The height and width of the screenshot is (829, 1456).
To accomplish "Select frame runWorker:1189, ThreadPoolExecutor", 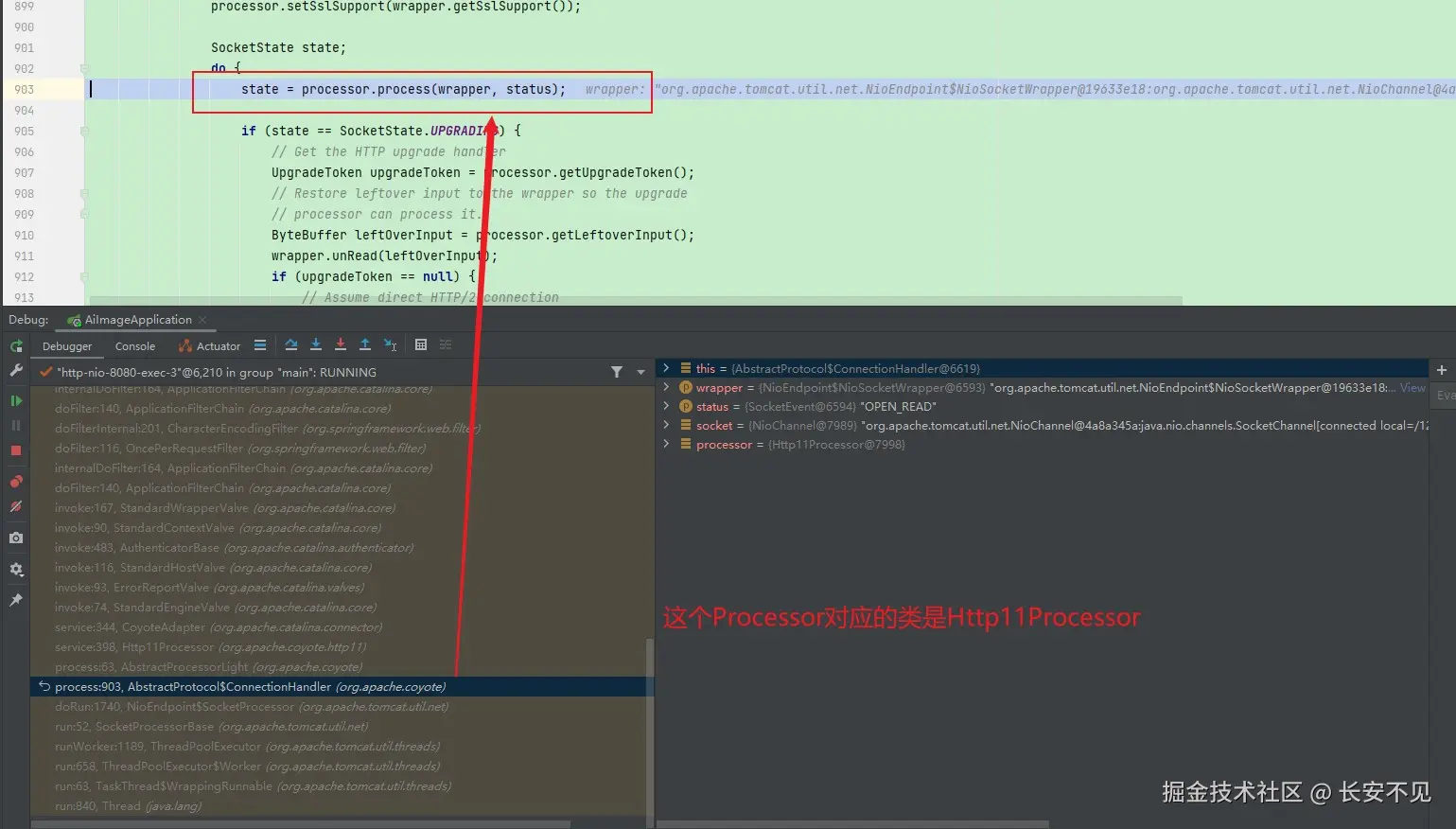I will [341, 747].
